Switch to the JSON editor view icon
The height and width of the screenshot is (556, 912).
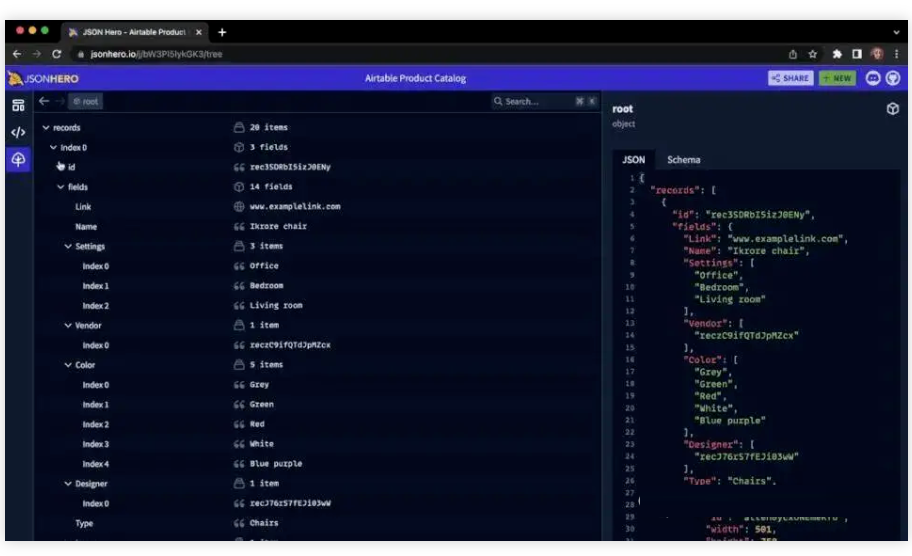(x=18, y=132)
